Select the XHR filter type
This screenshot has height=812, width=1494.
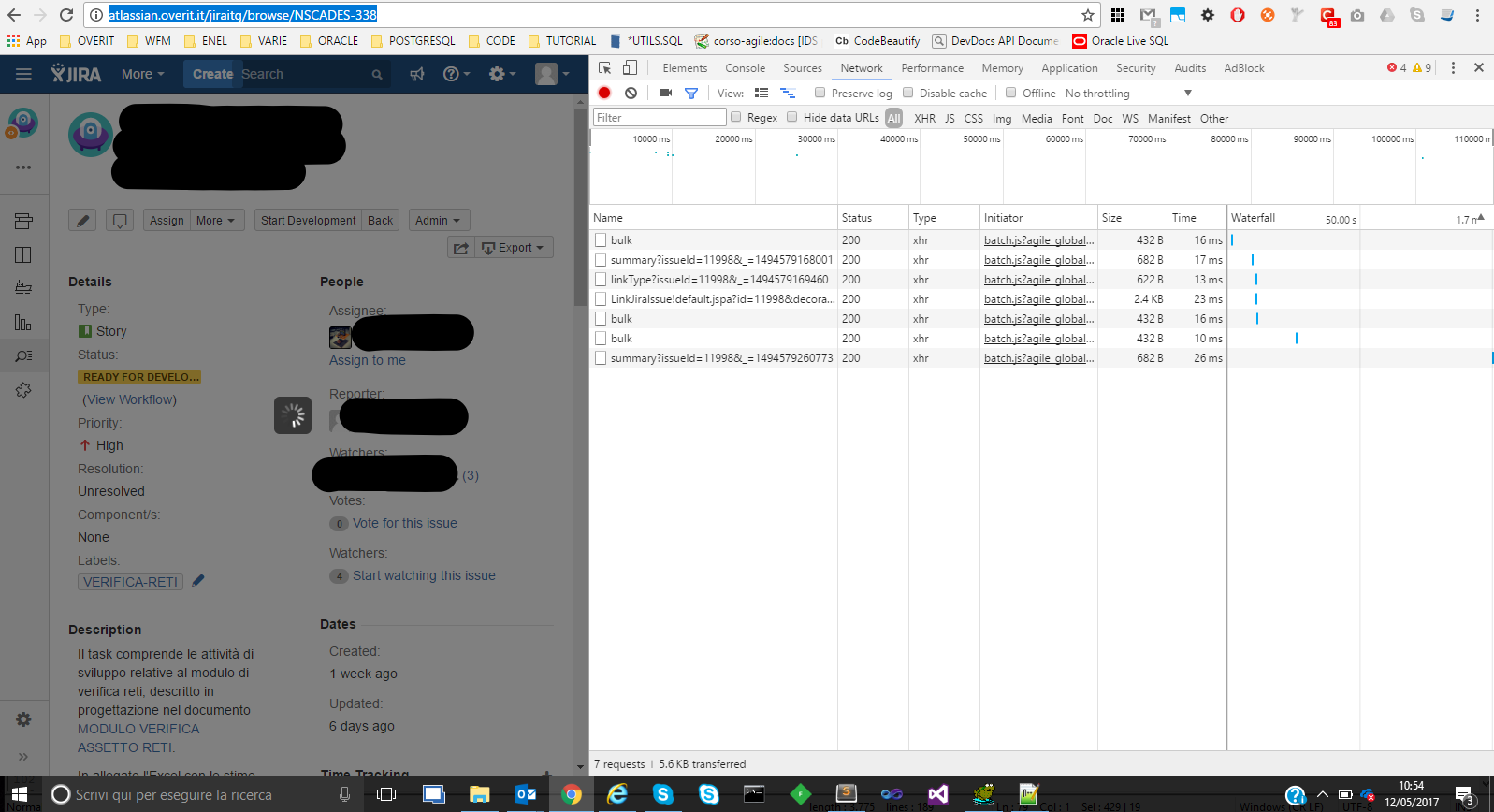click(x=924, y=118)
